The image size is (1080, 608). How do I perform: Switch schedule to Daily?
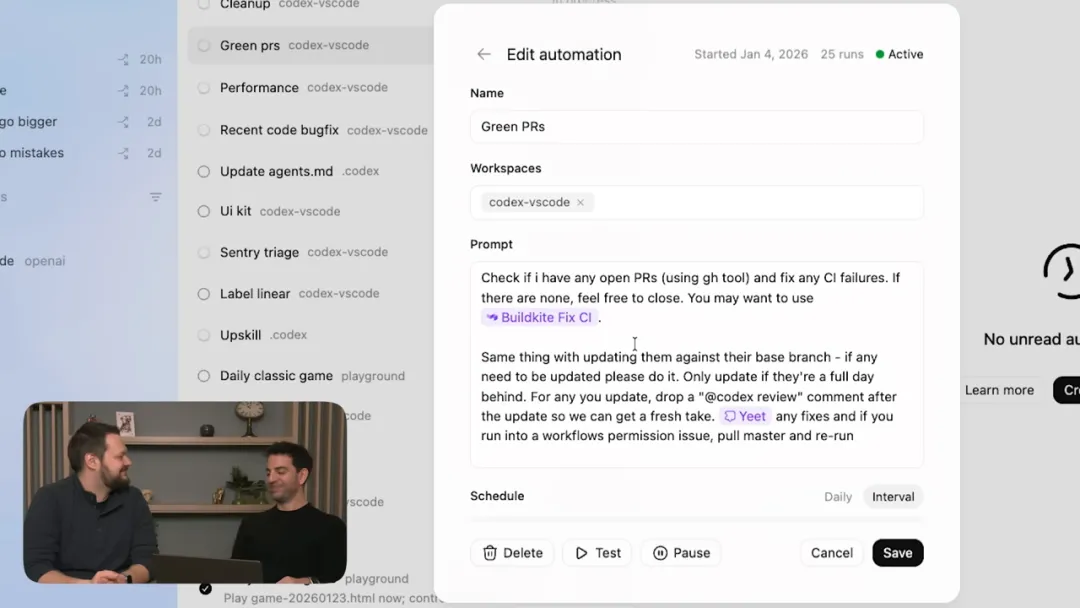838,496
